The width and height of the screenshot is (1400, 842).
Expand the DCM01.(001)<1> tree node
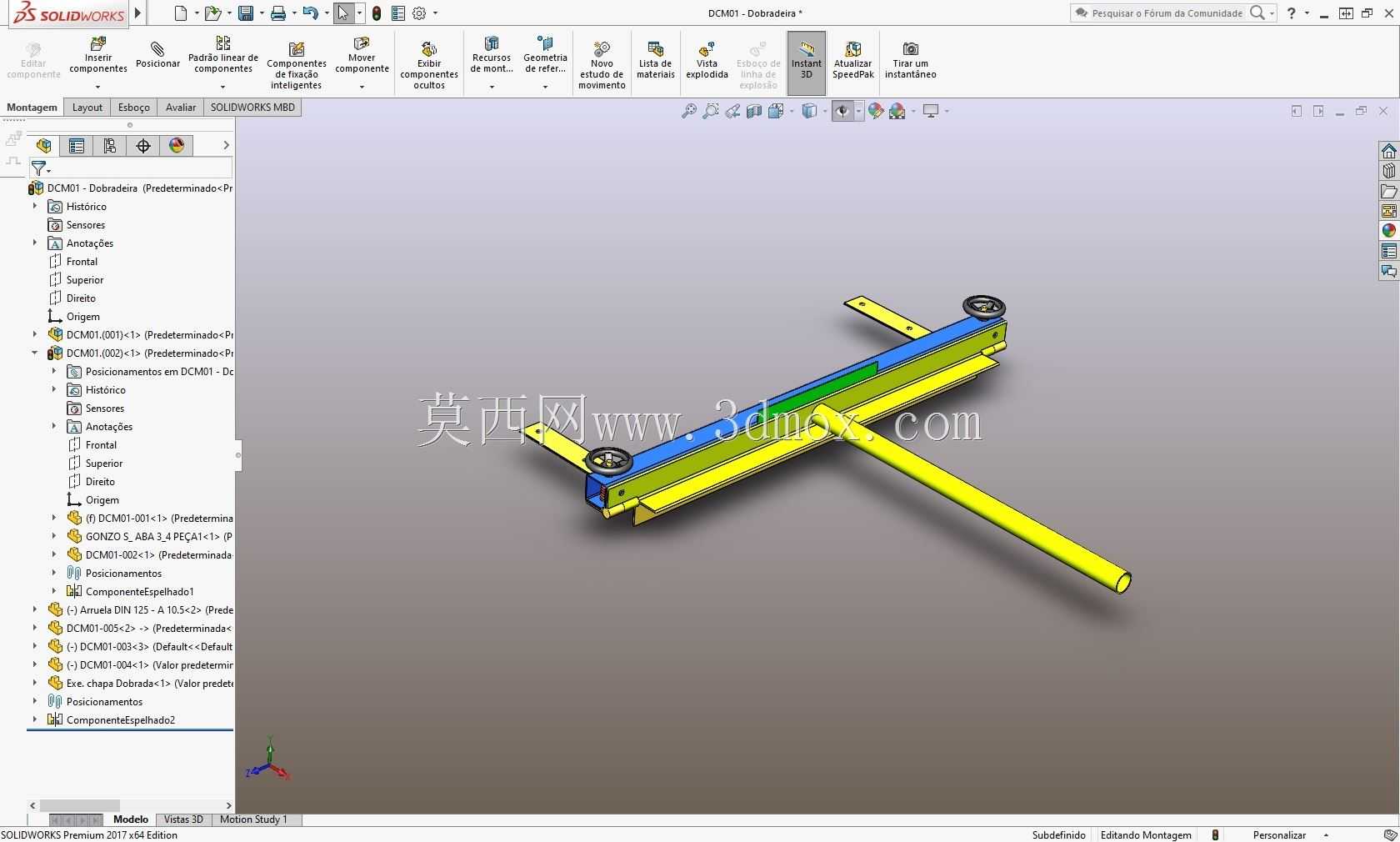point(35,334)
